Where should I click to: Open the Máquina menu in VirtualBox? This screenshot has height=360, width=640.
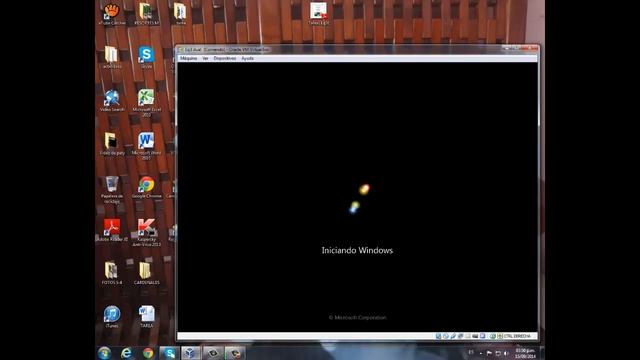[189, 58]
